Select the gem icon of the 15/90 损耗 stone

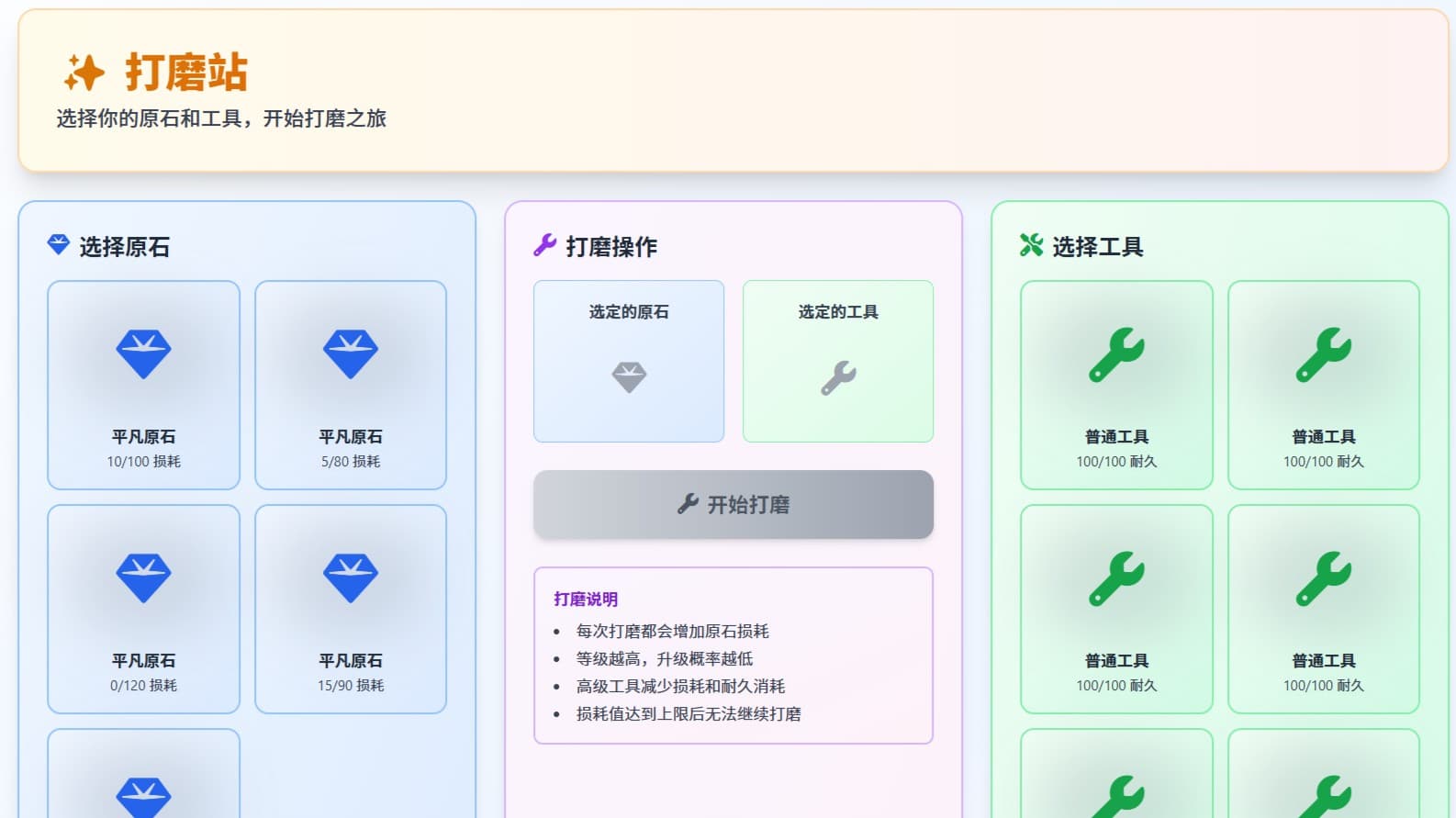coord(351,577)
